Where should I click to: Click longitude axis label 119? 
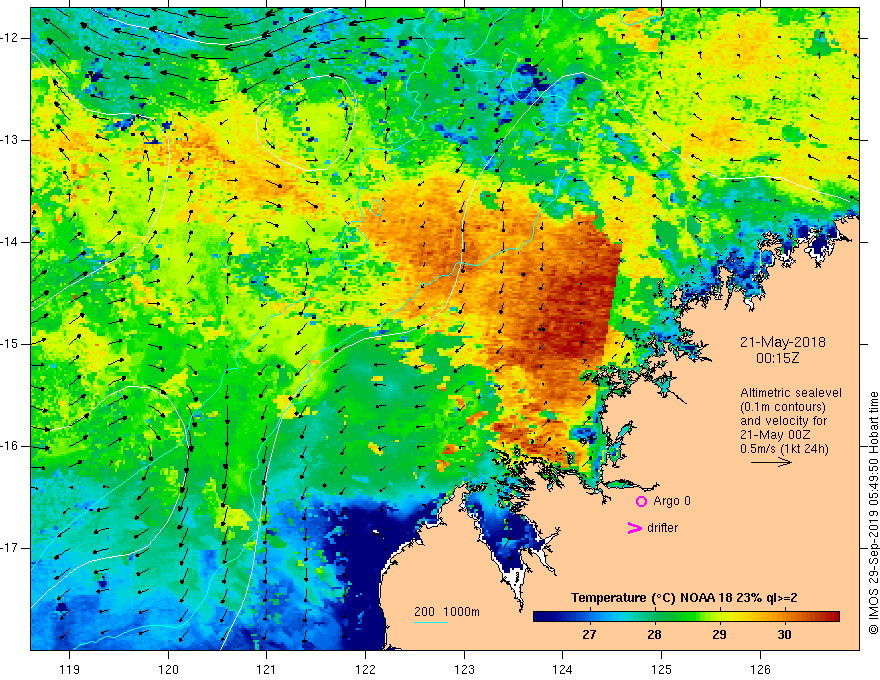point(69,669)
